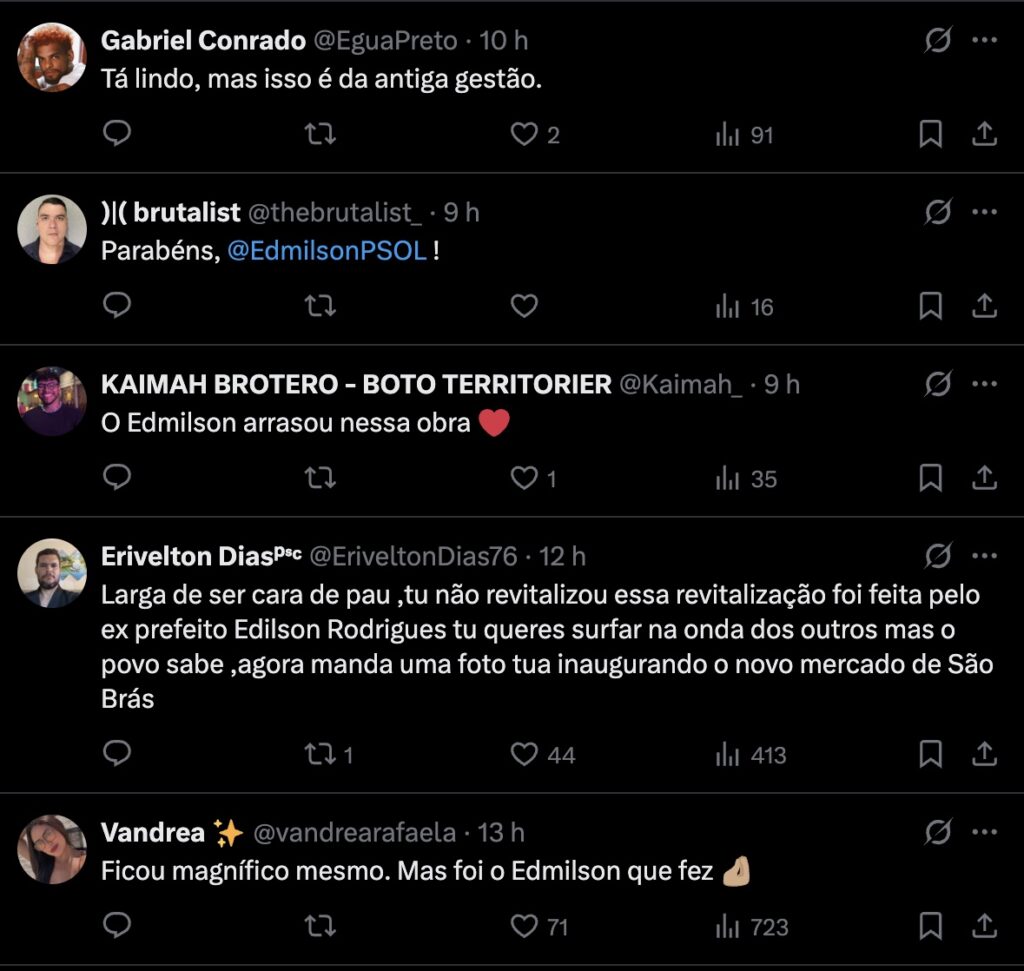Like Gabriel Conrado's tweet

pyautogui.click(x=524, y=134)
